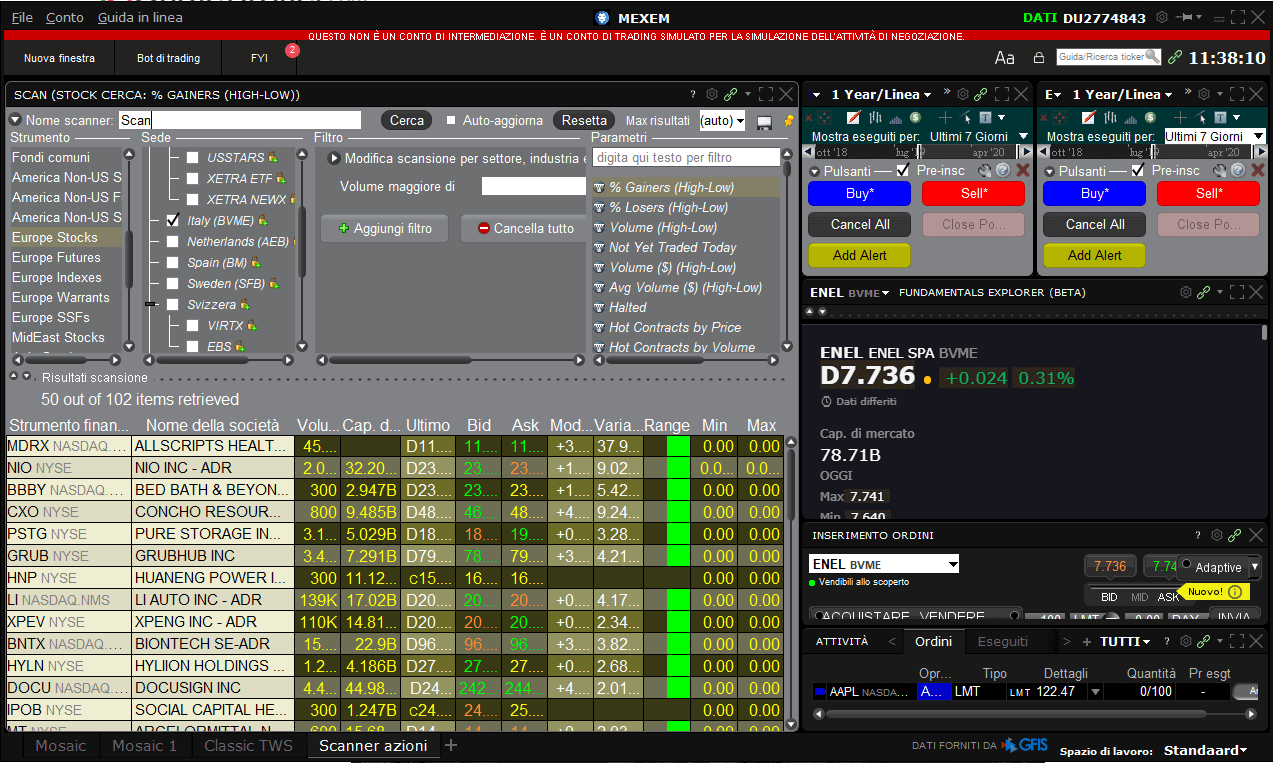Image resolution: width=1273 pixels, height=763 pixels.
Task: Switch to the Classic TWS tab
Action: coord(248,746)
